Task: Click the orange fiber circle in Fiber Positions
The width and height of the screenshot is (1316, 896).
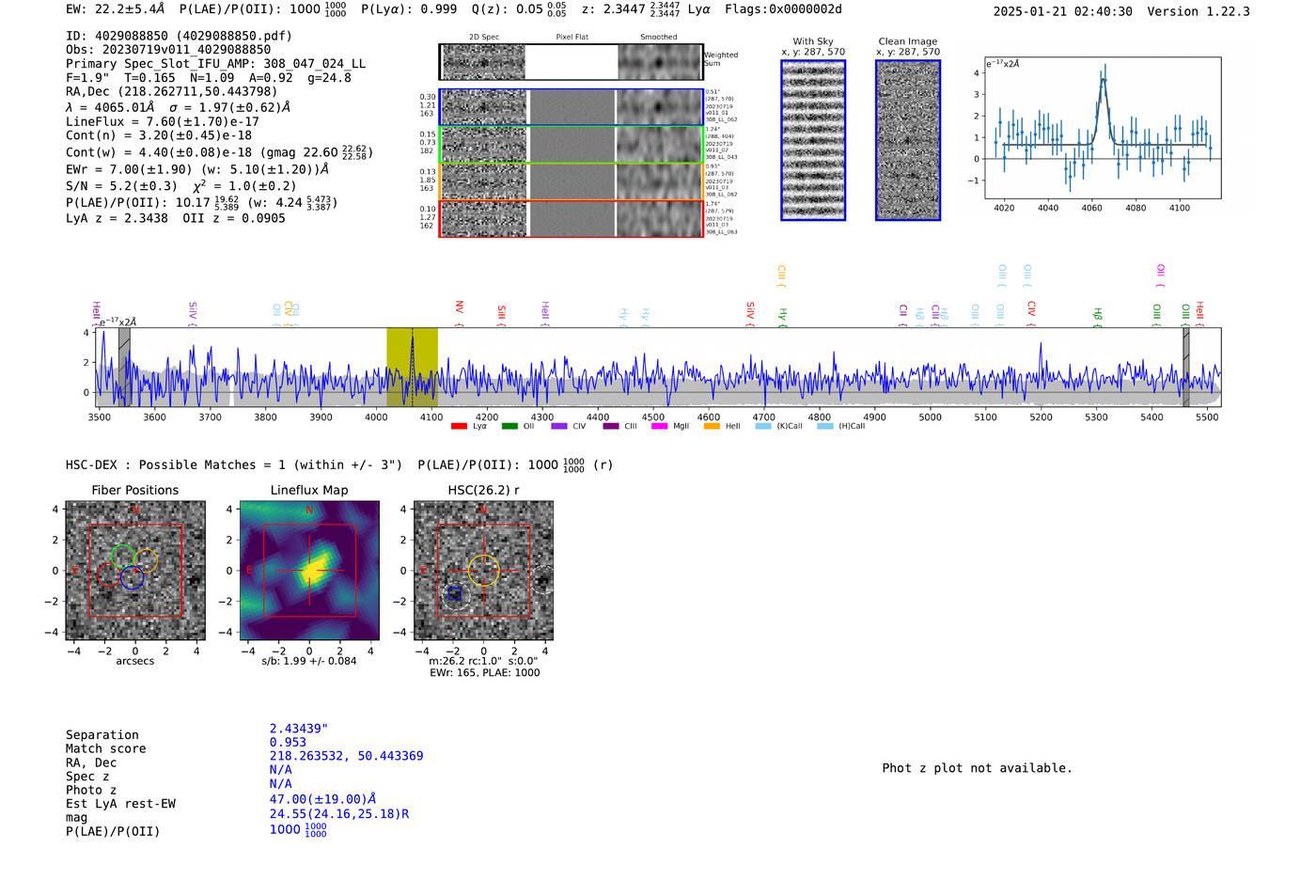Action: click(146, 560)
